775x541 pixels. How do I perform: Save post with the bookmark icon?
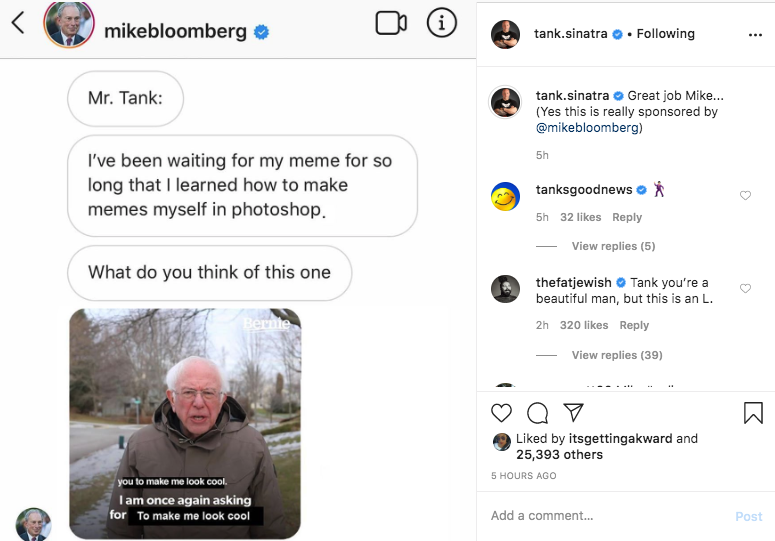coord(753,413)
